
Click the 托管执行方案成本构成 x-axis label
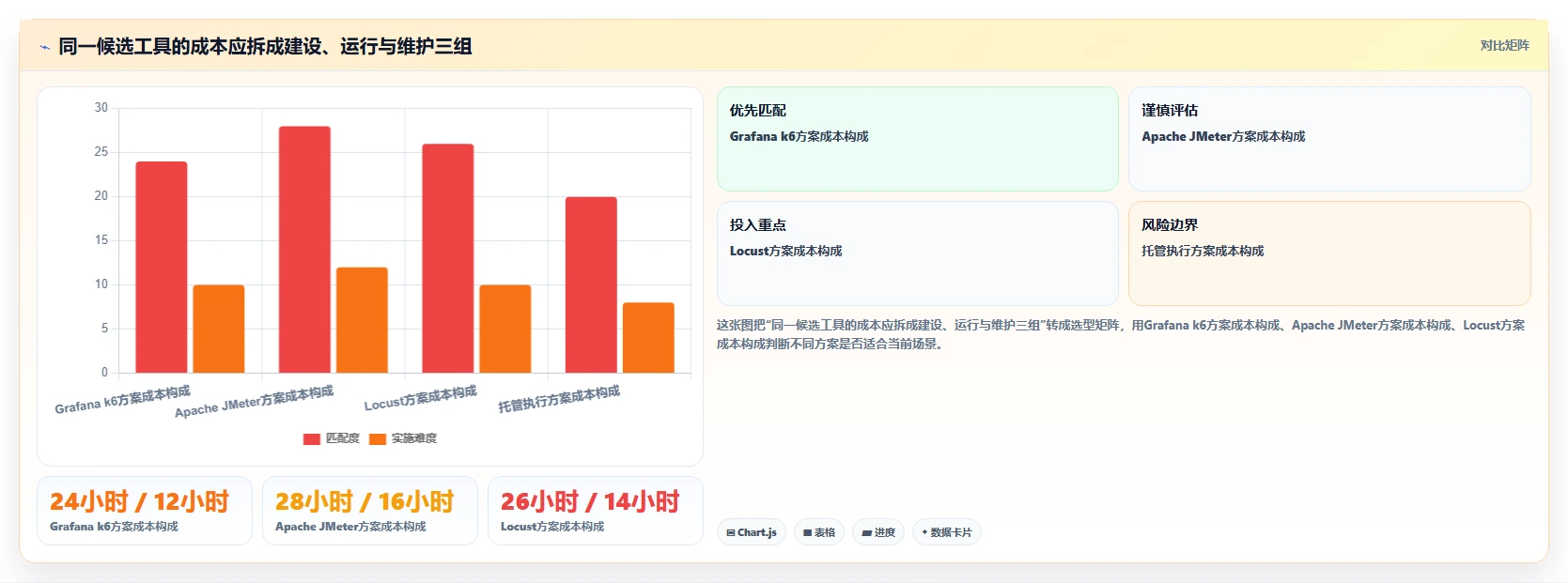(559, 399)
